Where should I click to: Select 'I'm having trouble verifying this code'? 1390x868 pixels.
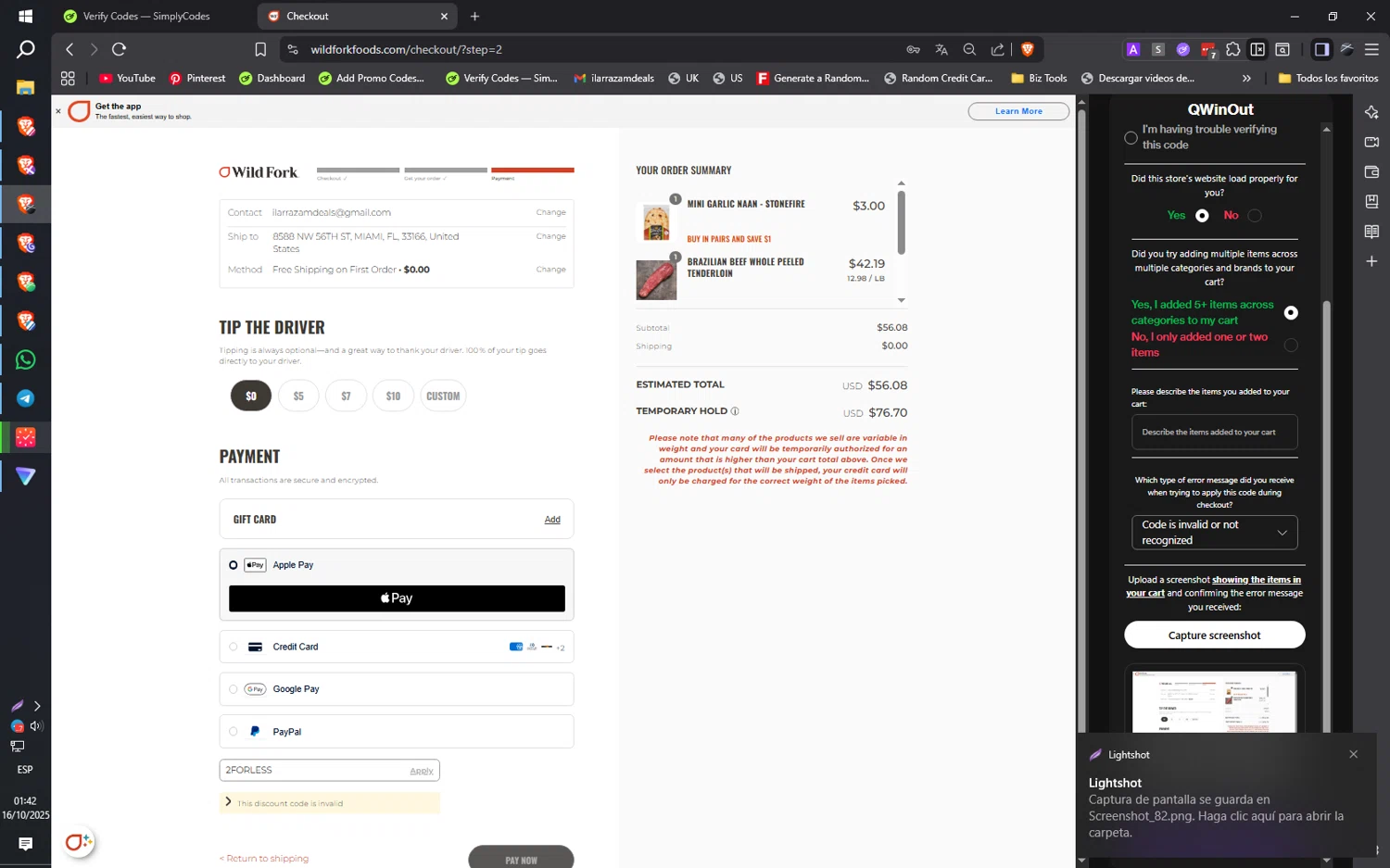1131,138
